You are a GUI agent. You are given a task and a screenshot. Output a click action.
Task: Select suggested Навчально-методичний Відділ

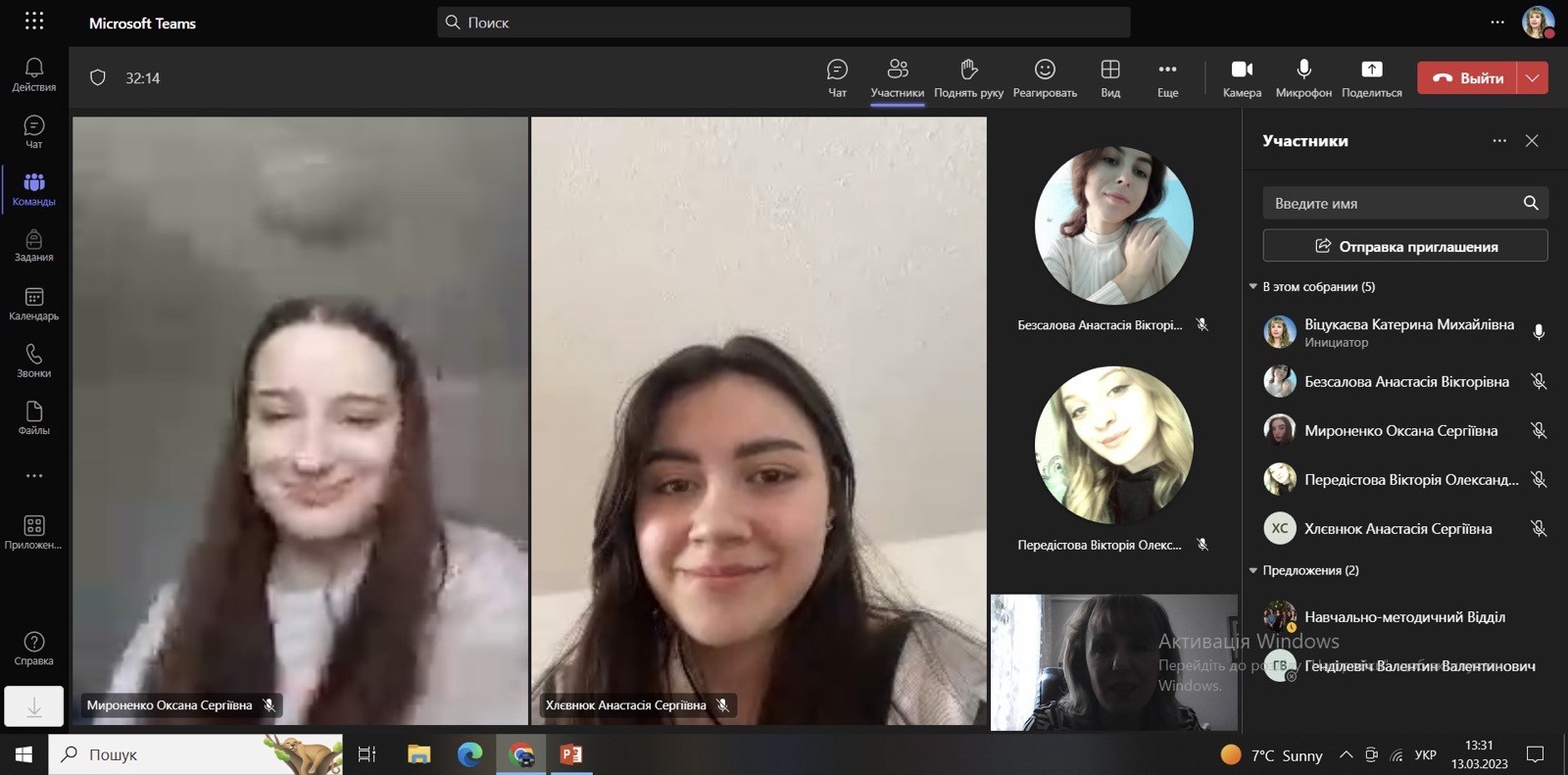(1405, 616)
